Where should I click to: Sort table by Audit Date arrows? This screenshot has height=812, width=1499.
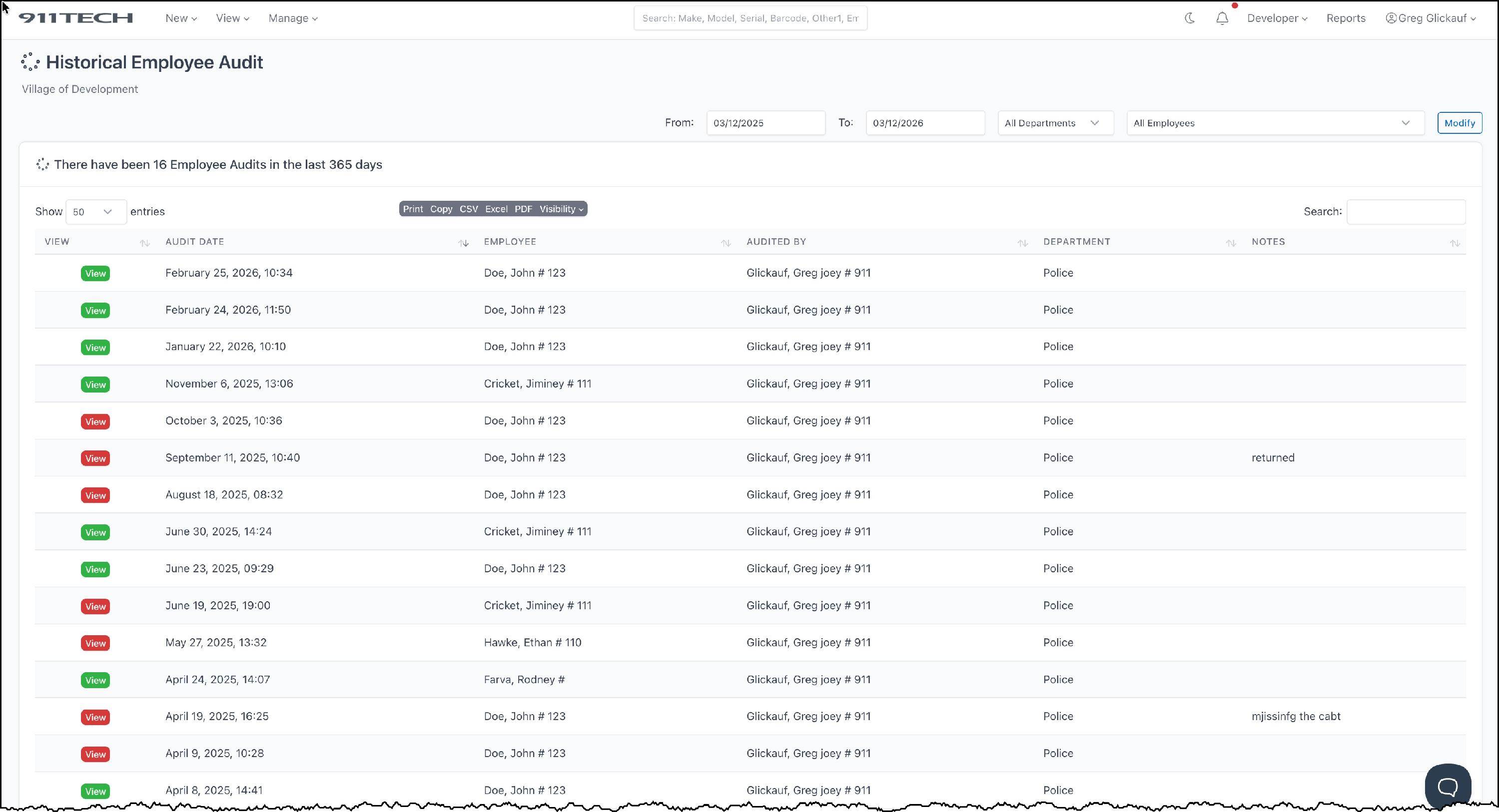463,243
